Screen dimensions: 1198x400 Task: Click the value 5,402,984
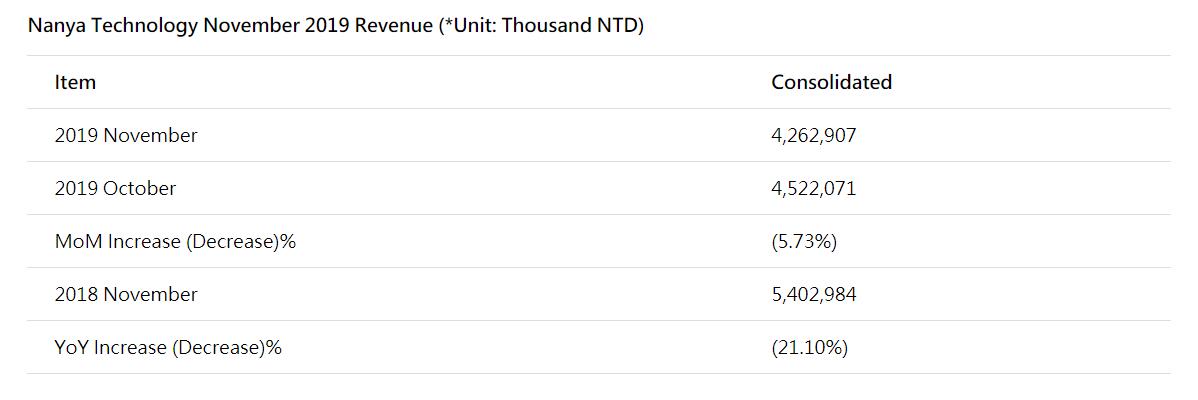tap(814, 295)
